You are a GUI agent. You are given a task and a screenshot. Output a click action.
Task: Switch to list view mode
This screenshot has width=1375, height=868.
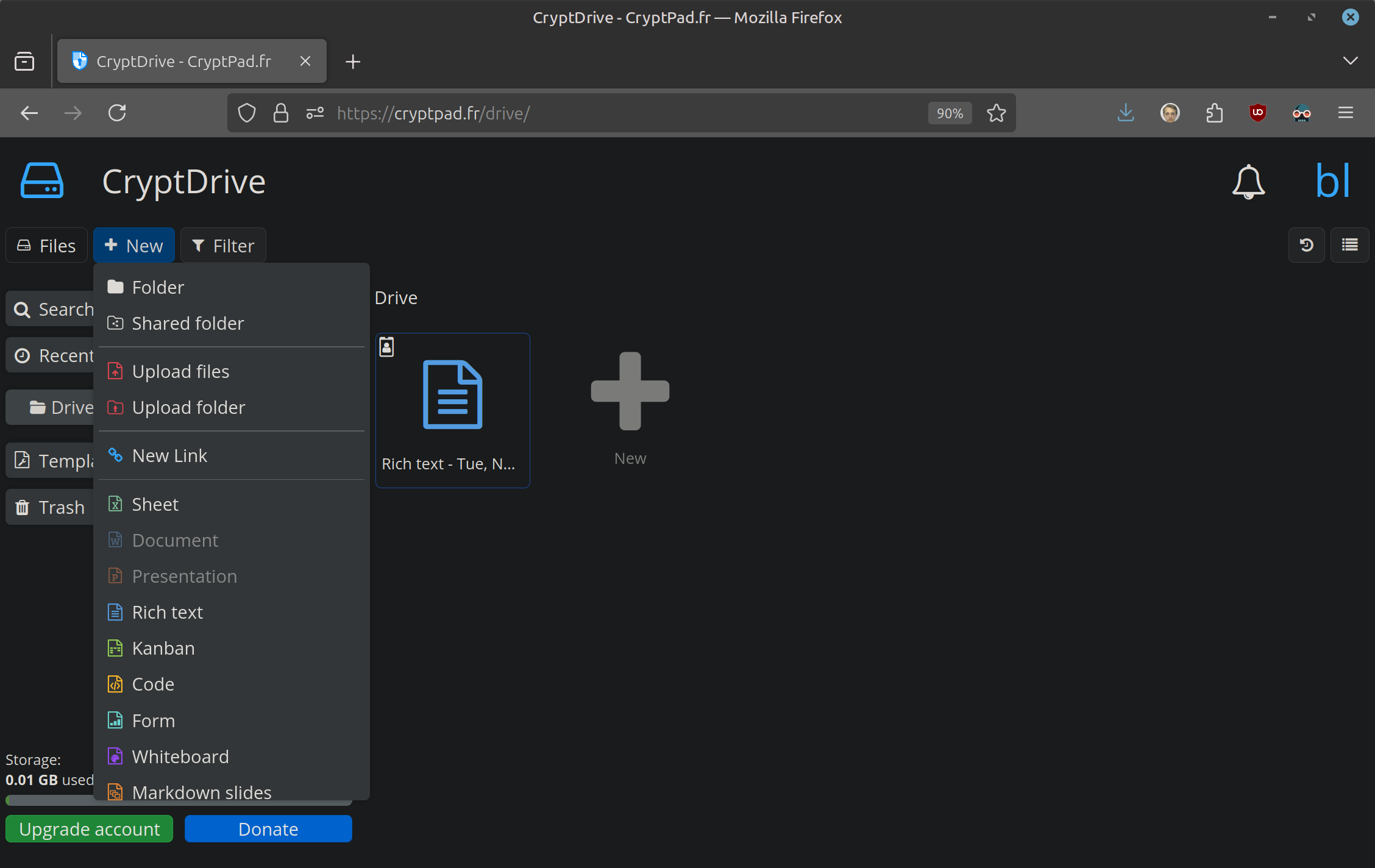pyautogui.click(x=1349, y=245)
